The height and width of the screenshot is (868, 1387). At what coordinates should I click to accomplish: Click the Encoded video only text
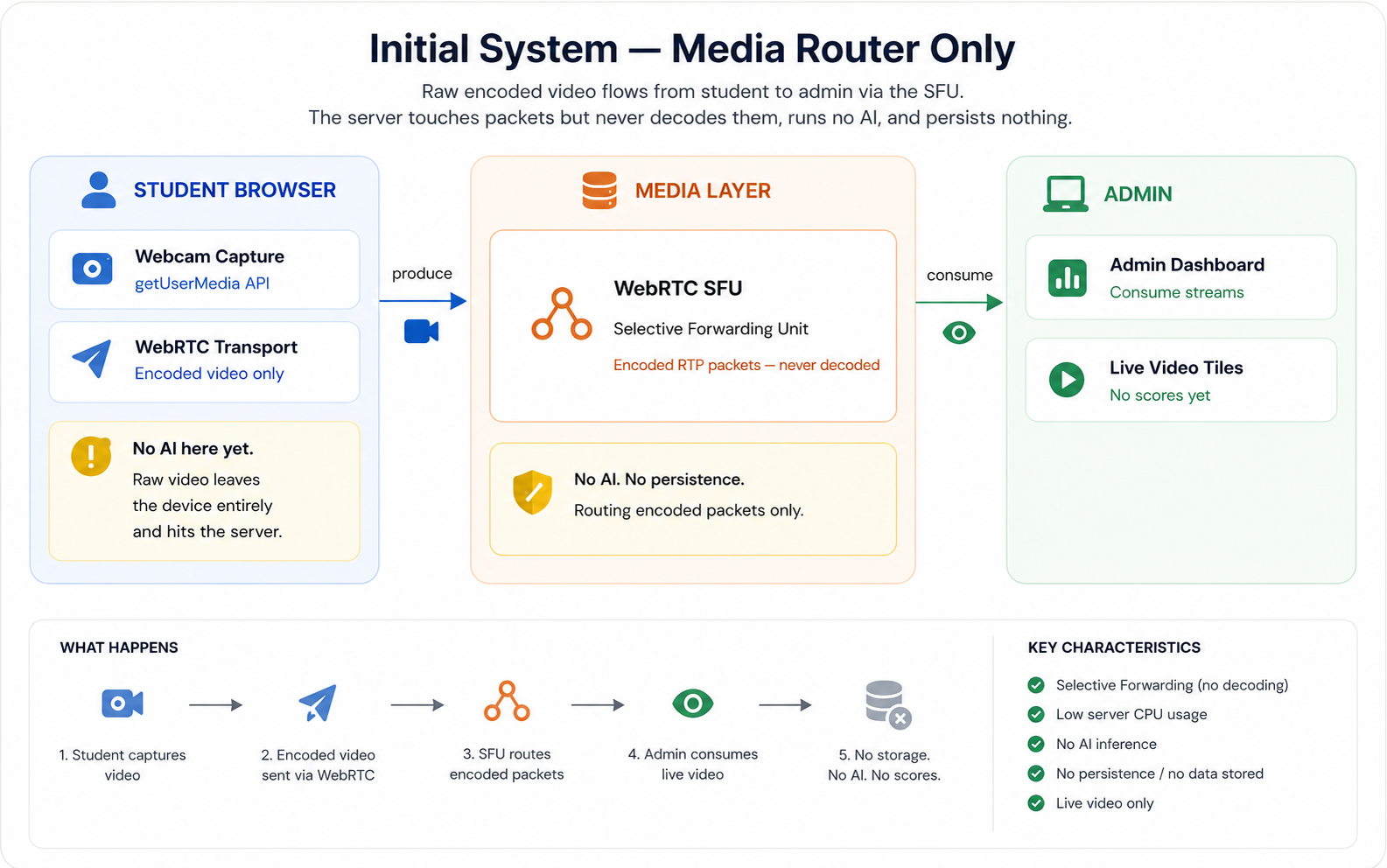click(x=209, y=374)
